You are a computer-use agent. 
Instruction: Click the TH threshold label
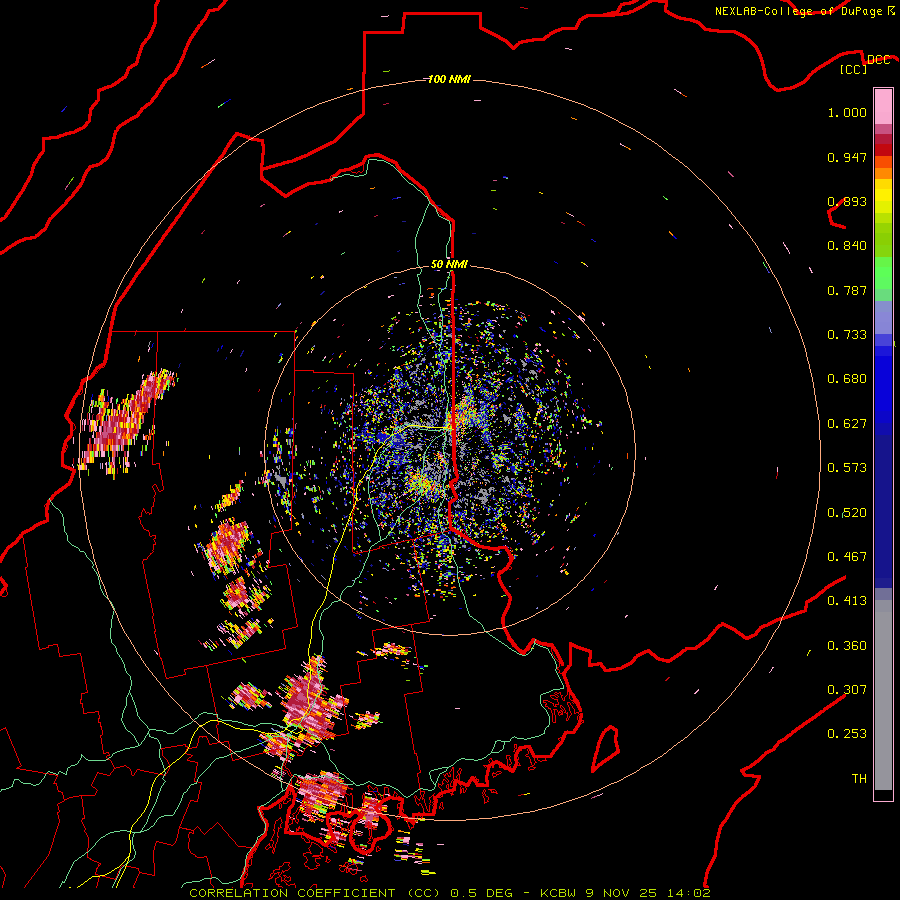point(859,779)
